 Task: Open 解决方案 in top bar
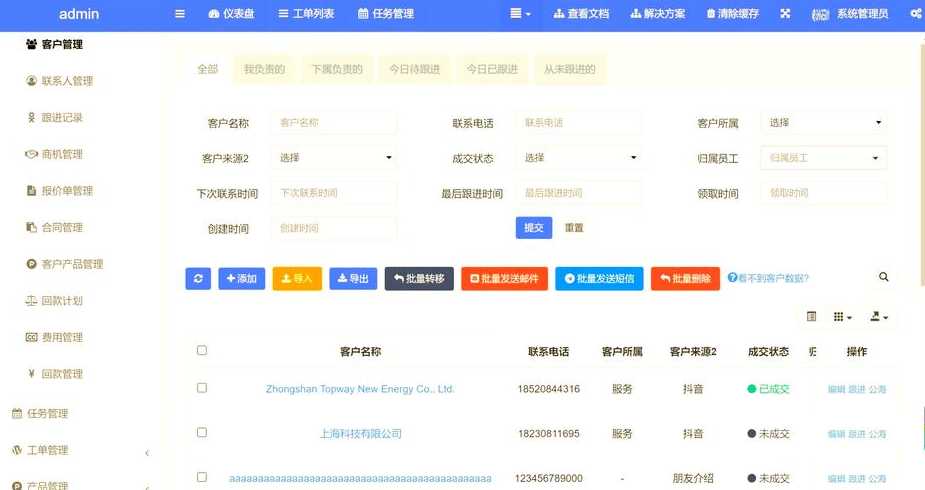(x=658, y=14)
